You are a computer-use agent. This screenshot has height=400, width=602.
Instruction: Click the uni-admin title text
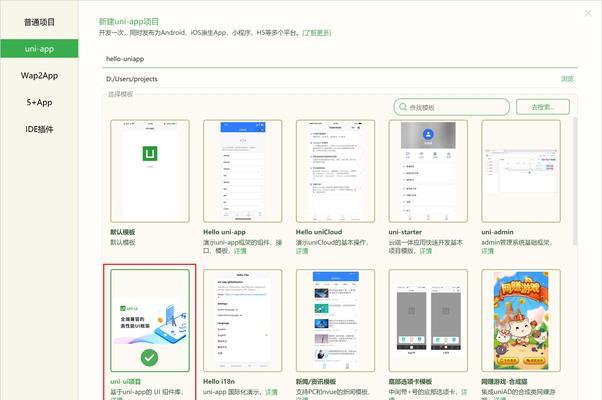pyautogui.click(x=497, y=232)
